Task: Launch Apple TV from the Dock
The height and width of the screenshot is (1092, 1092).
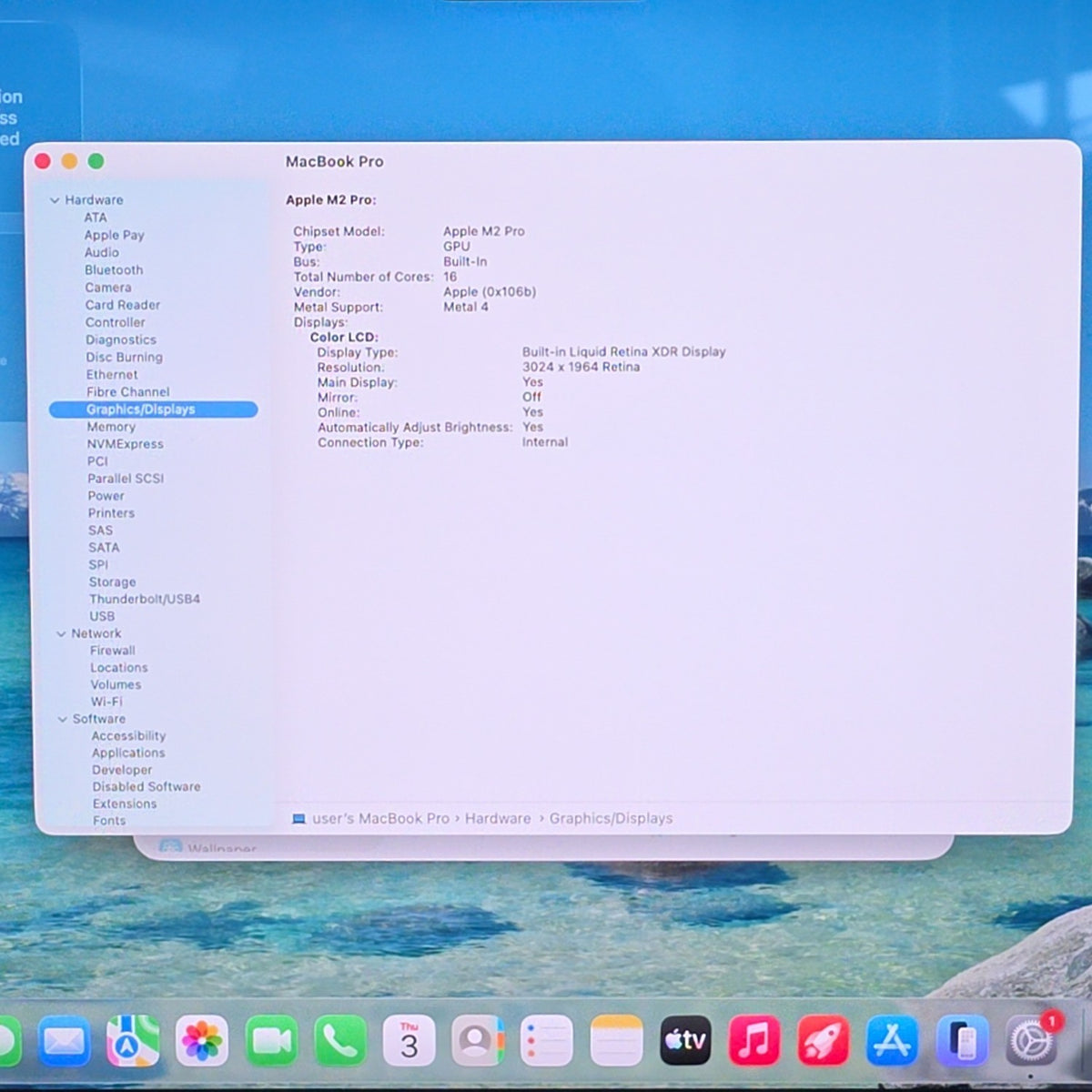Action: pyautogui.click(x=685, y=1041)
